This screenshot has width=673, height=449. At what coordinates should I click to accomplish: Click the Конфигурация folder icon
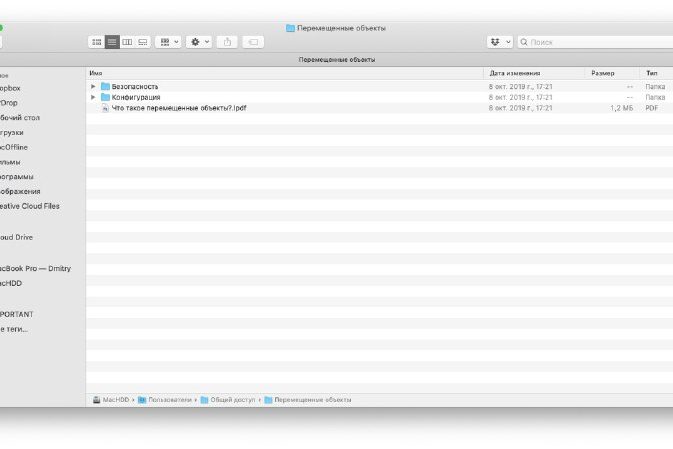106,97
